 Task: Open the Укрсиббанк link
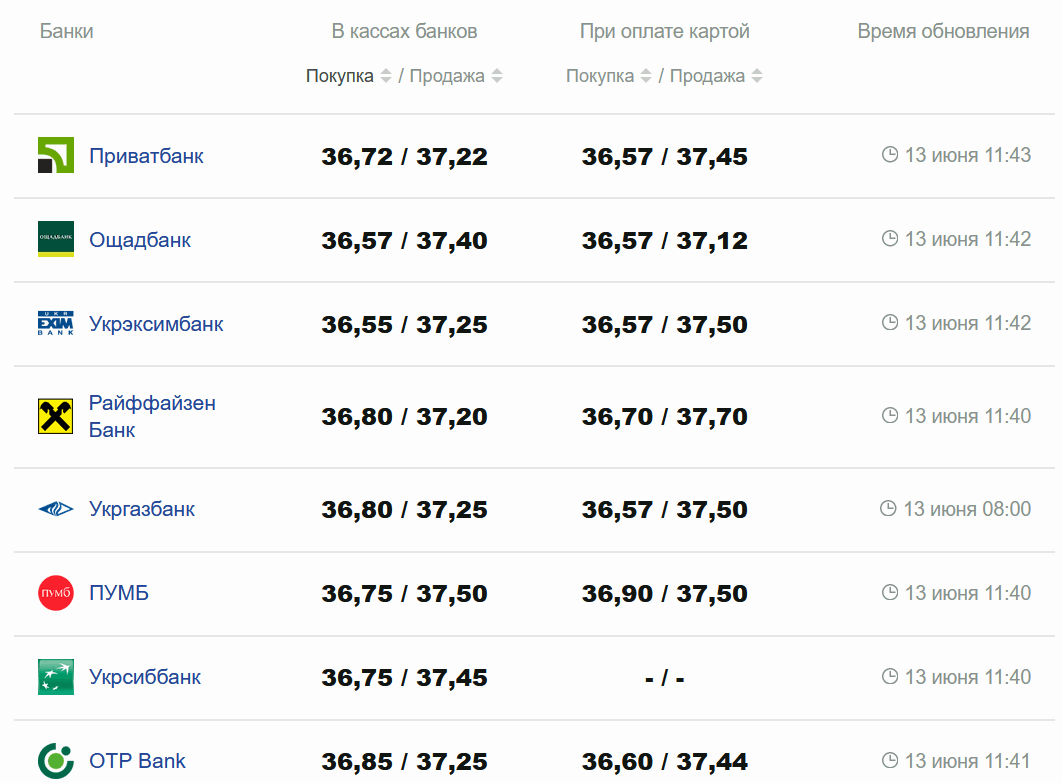(145, 677)
